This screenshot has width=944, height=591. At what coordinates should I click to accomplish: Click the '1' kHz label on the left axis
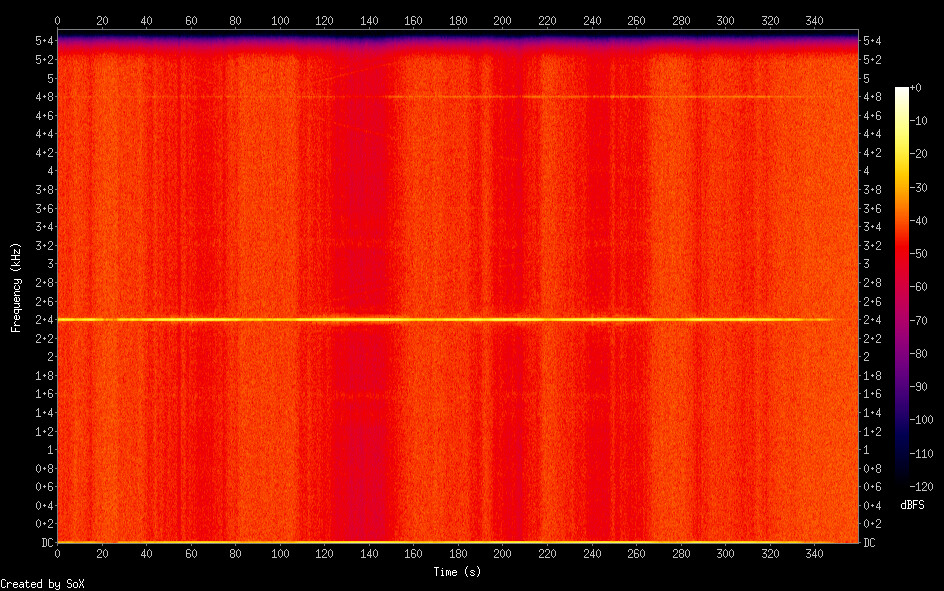pos(49,450)
